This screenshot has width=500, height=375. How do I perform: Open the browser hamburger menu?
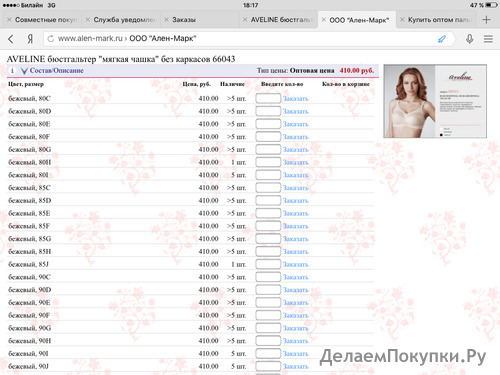click(488, 39)
